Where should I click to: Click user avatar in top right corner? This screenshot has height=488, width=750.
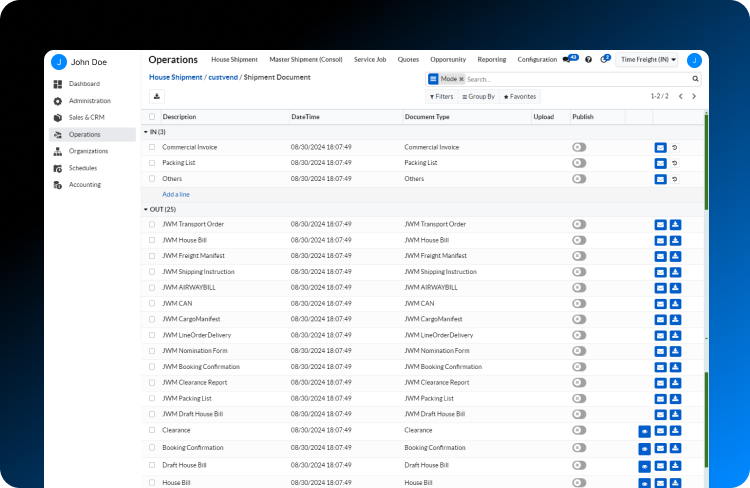tap(694, 60)
